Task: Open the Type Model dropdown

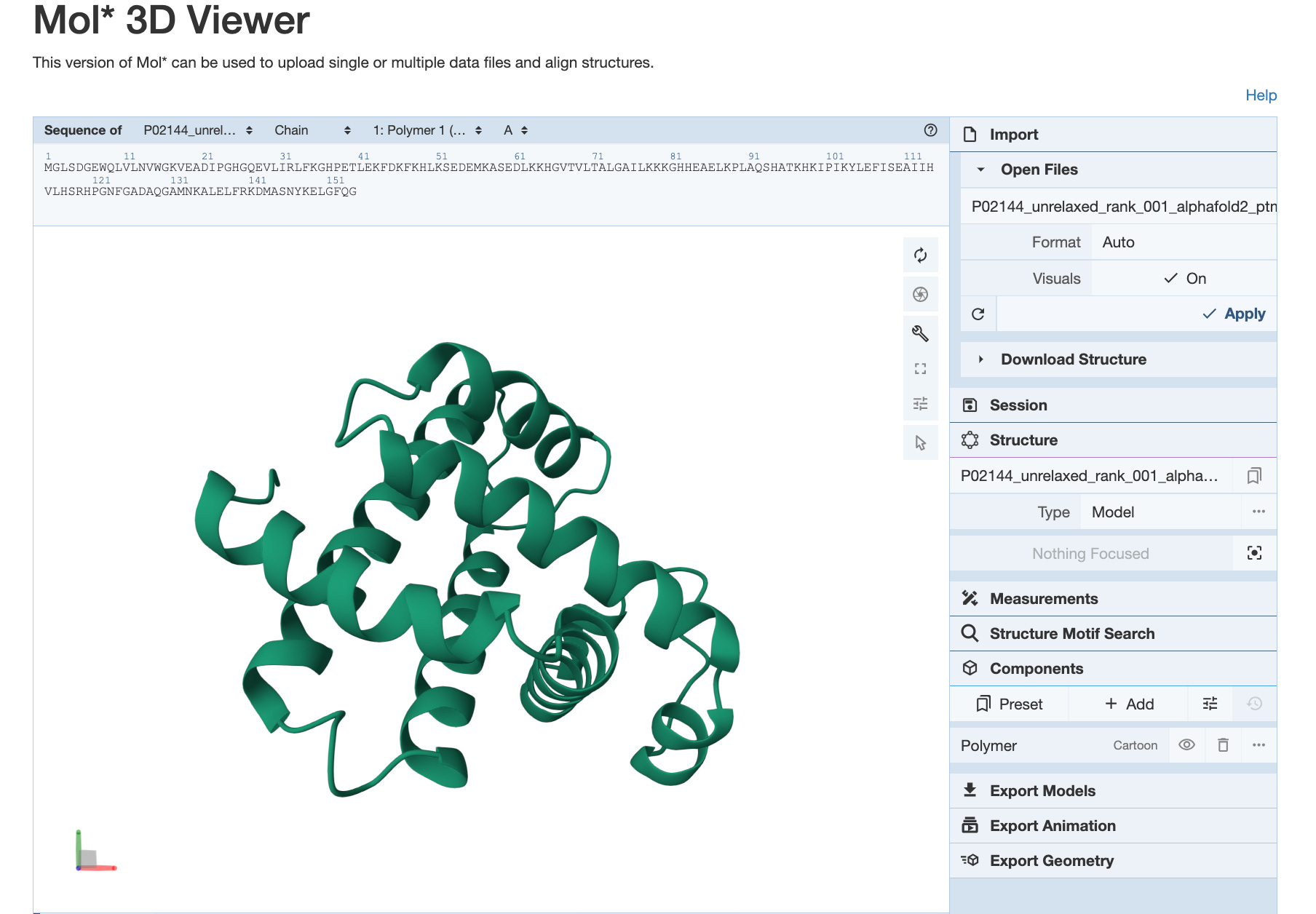Action: point(1161,512)
